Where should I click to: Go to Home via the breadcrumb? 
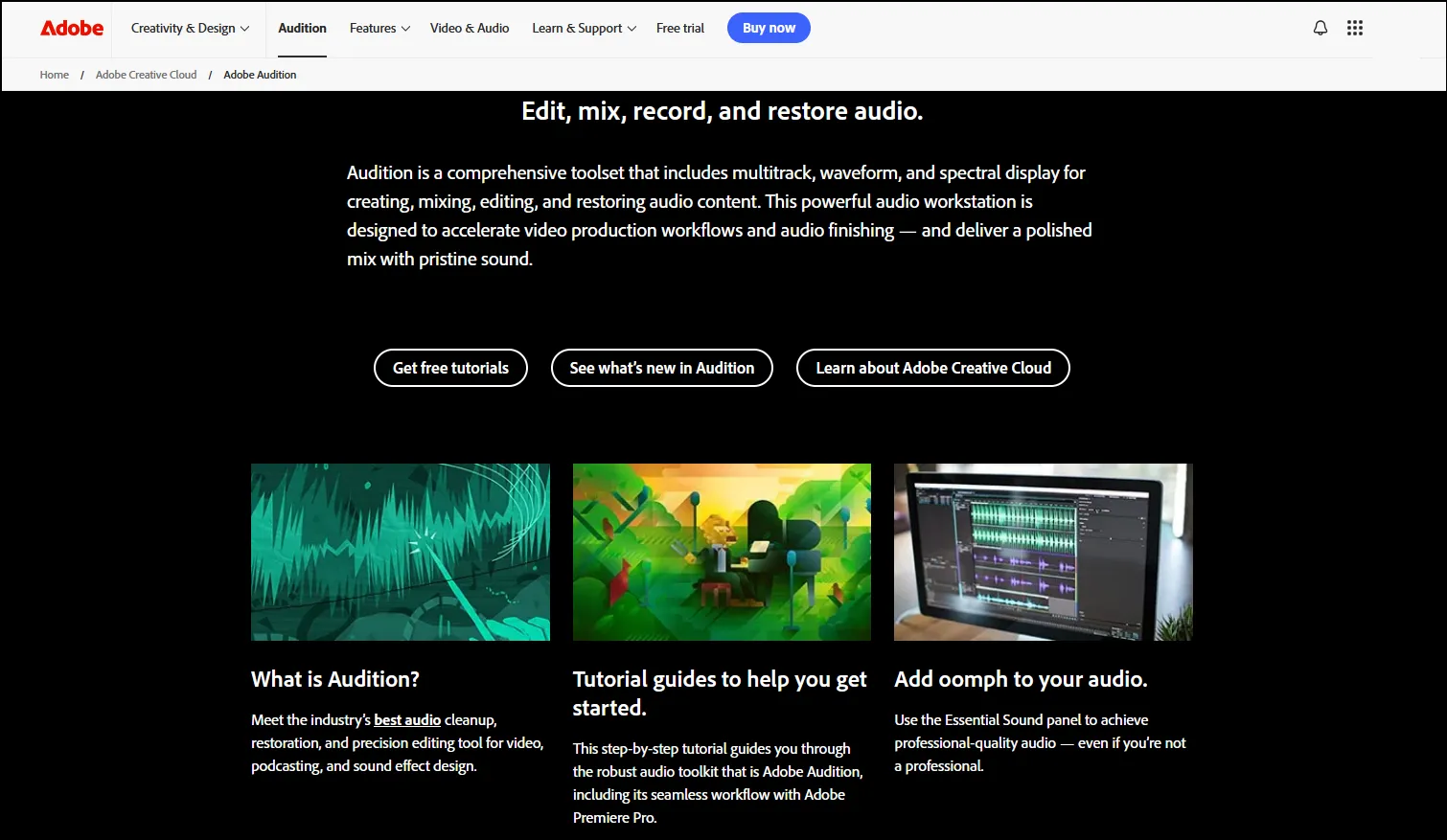pos(54,74)
